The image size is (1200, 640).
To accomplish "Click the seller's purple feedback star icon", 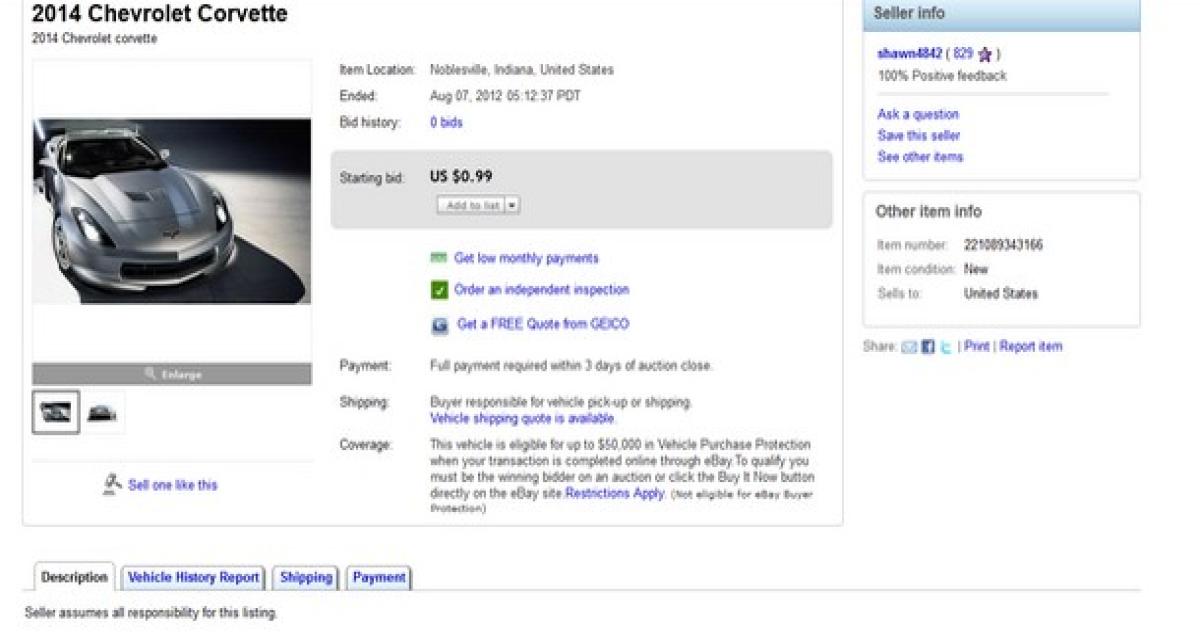I will click(x=985, y=55).
